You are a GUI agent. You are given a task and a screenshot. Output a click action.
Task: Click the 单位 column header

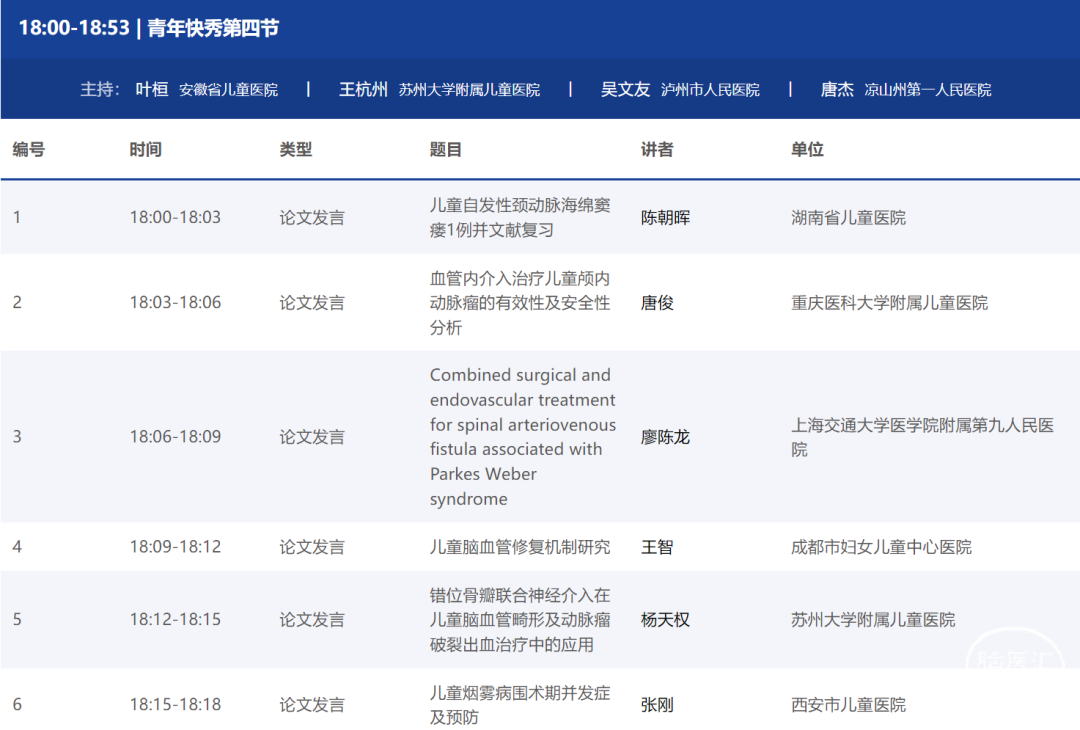807,149
